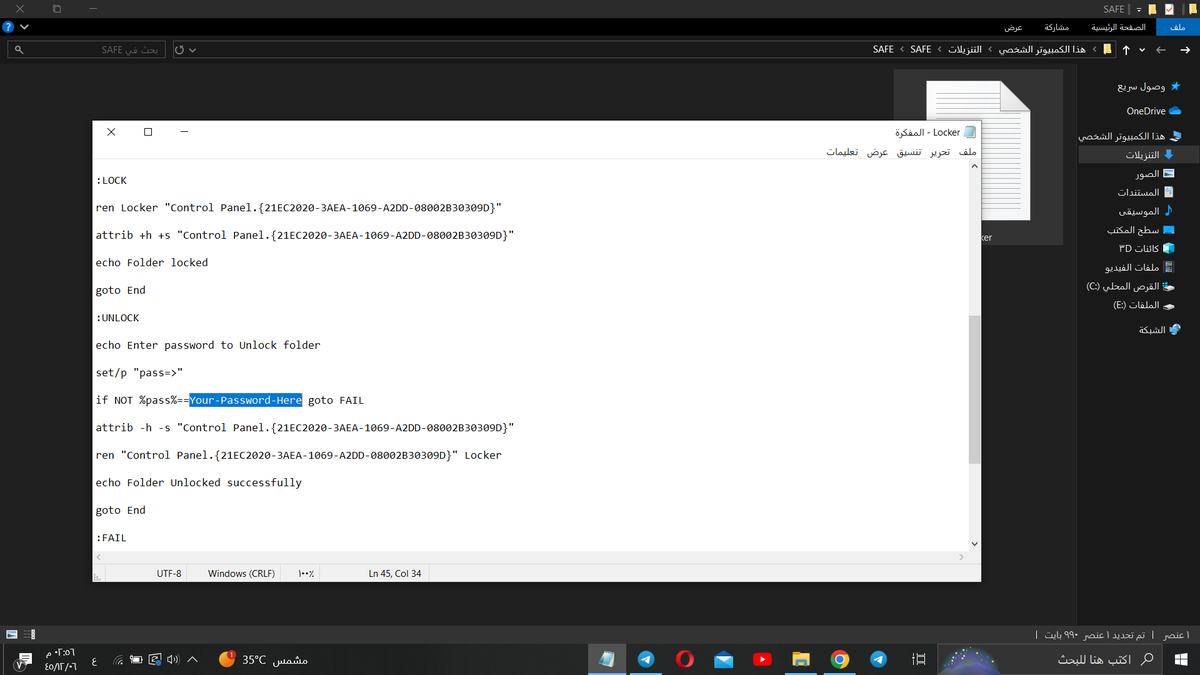
Task: Open the الصفحة الرئيسية ribbon tab in Explorer
Action: tap(1117, 27)
